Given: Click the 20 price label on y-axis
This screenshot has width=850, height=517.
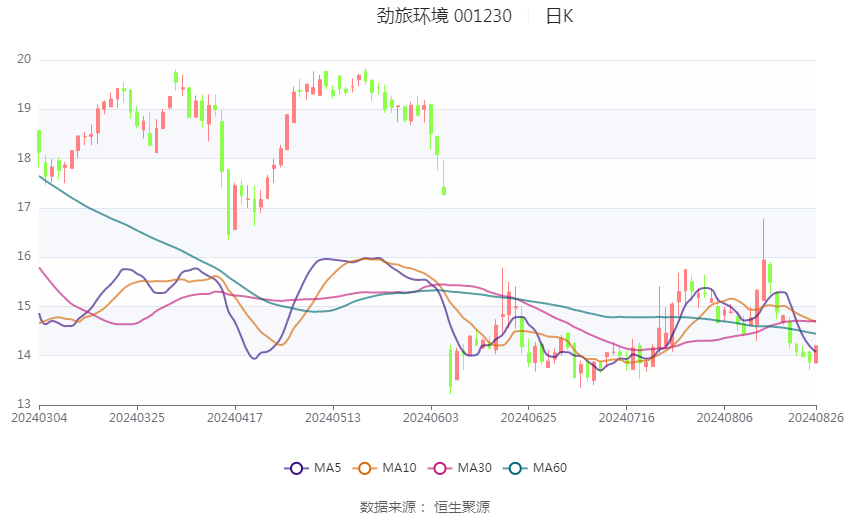Looking at the screenshot, I should tap(24, 59).
